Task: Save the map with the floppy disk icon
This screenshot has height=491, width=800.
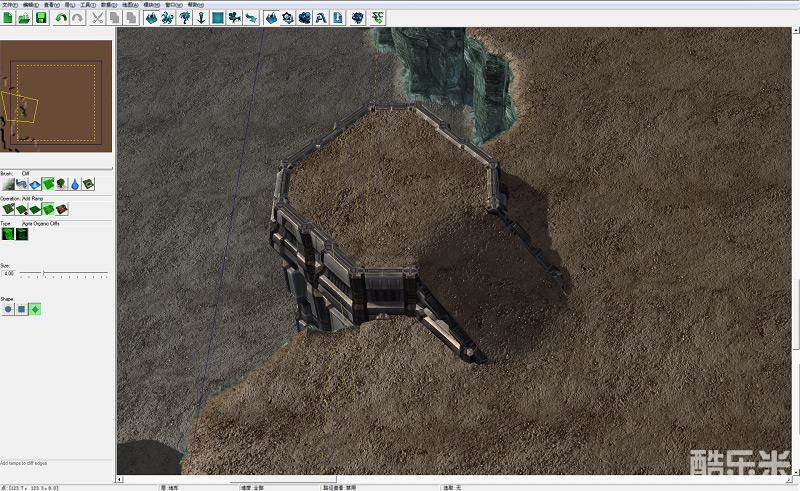Action: [x=41, y=18]
